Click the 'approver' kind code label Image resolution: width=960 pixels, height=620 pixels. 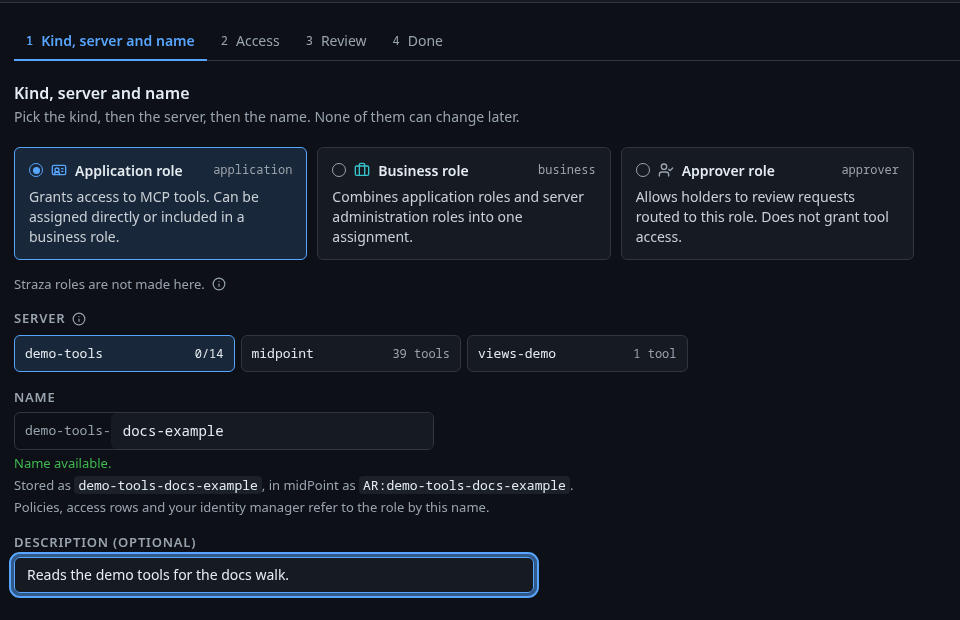point(870,170)
